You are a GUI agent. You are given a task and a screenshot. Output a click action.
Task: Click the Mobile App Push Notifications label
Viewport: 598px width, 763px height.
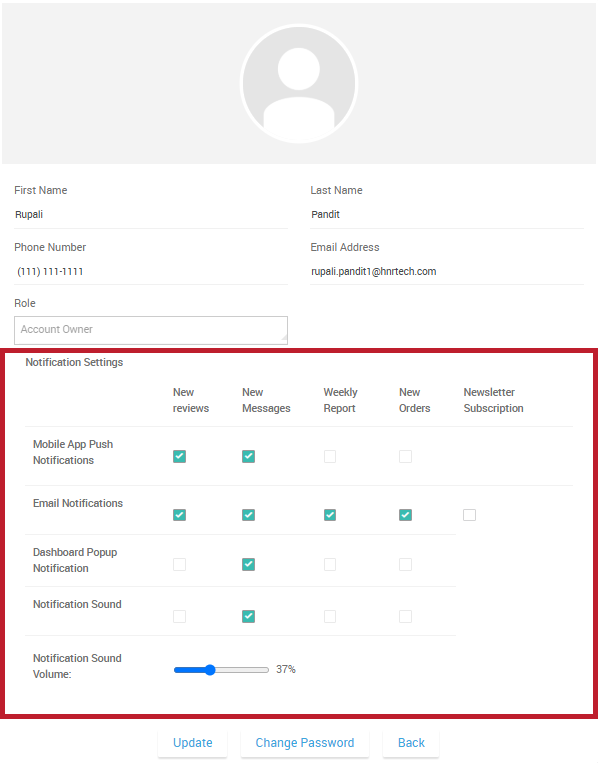[x=73, y=452]
